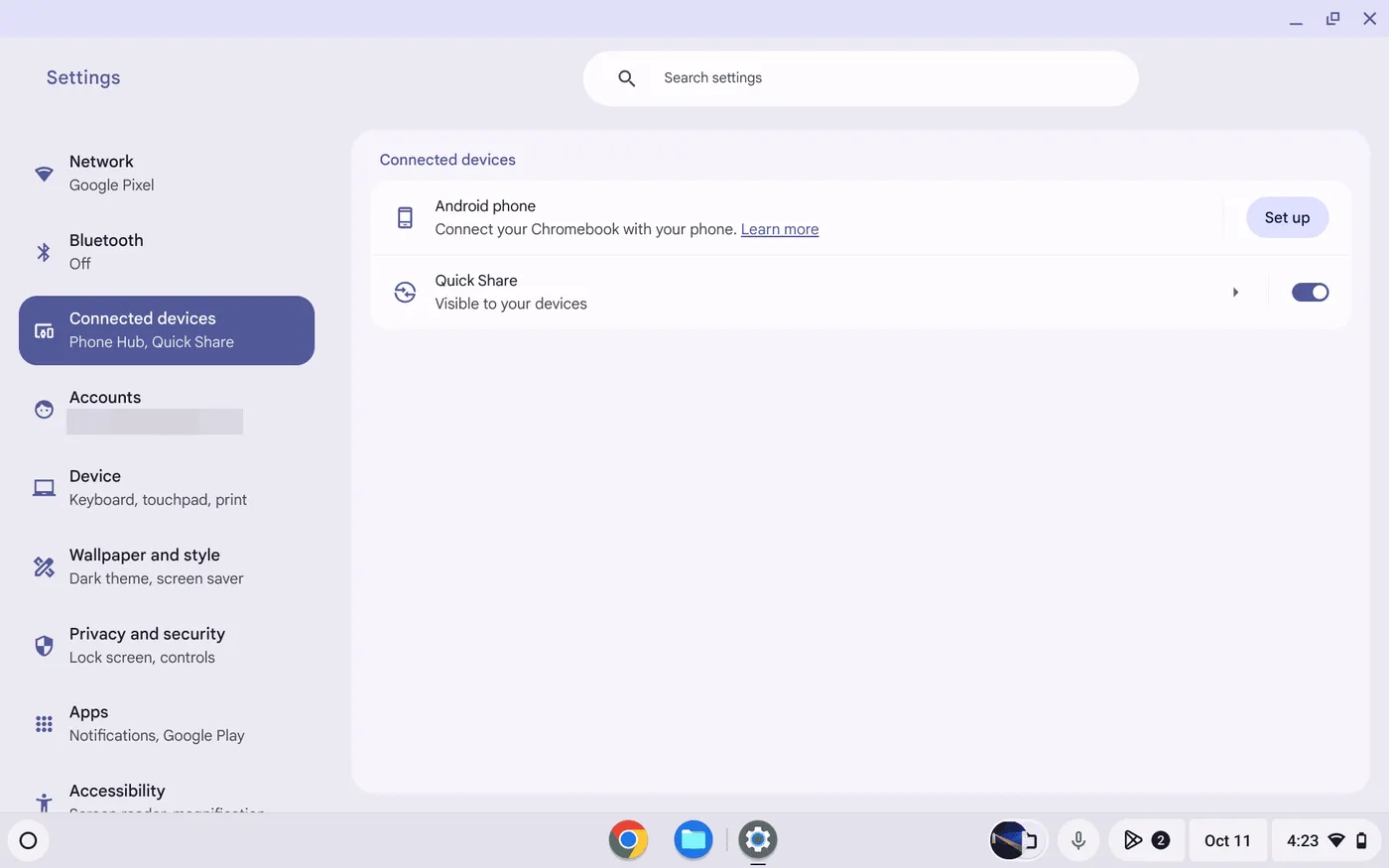The width and height of the screenshot is (1389, 868).
Task: Open the Apps settings section
Action: (x=167, y=724)
